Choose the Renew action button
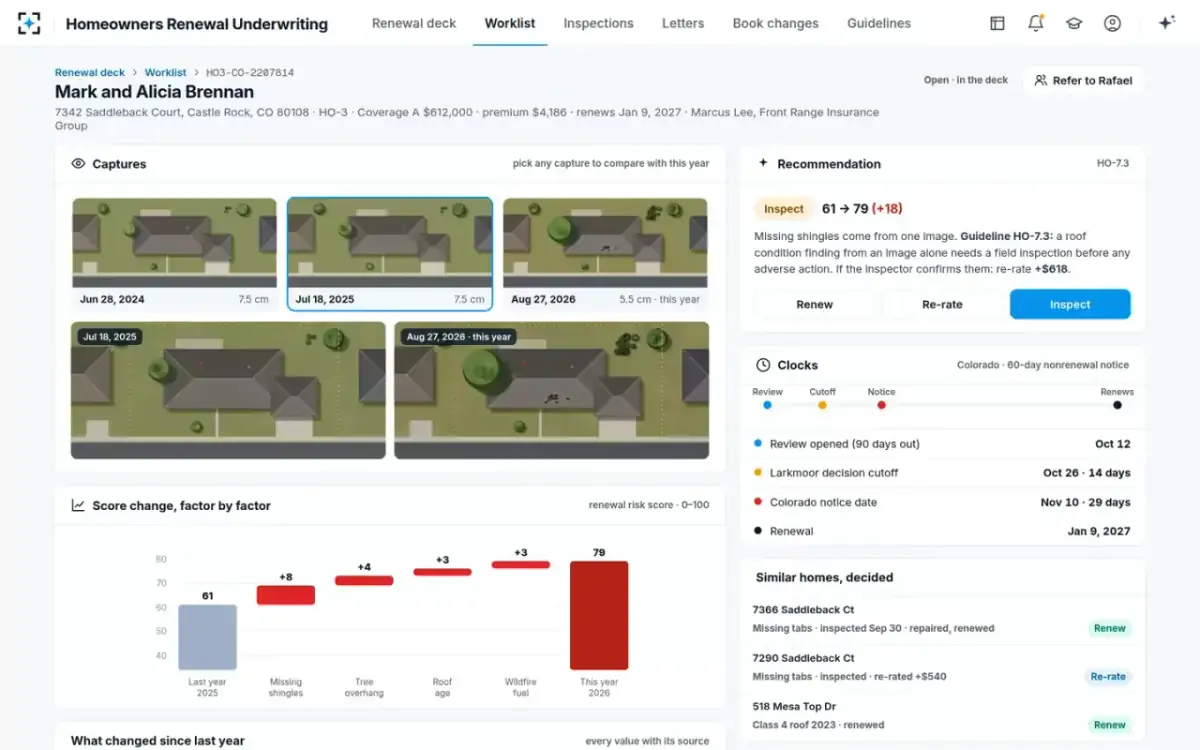 pos(814,304)
